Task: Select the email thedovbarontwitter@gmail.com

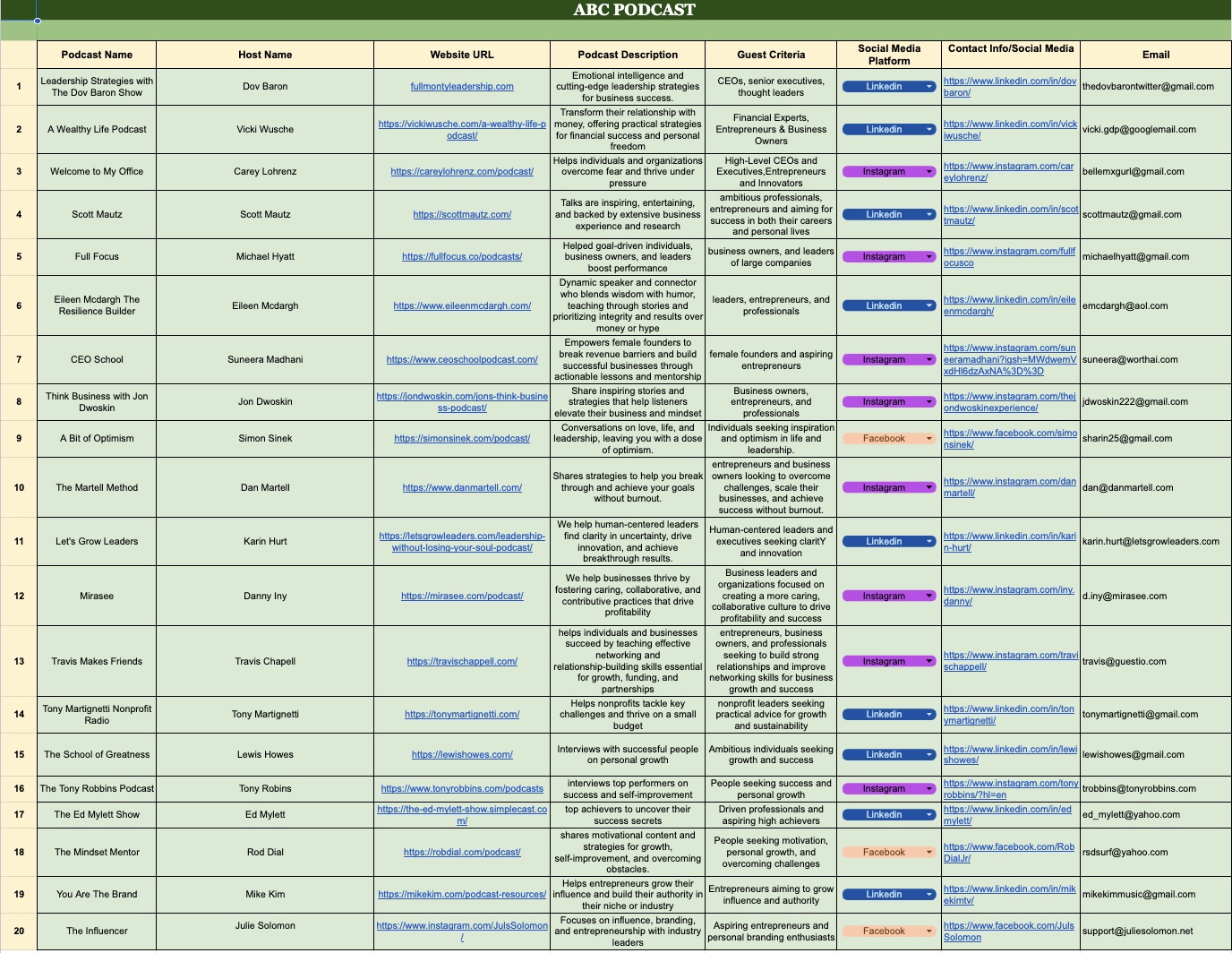Action: [1148, 87]
